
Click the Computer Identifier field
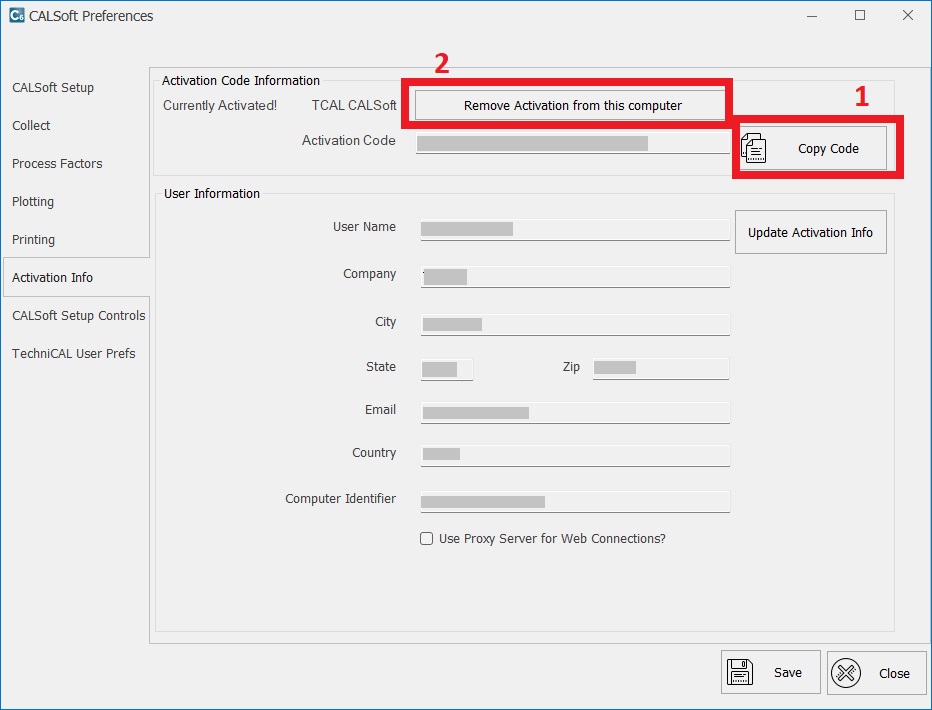coord(575,501)
